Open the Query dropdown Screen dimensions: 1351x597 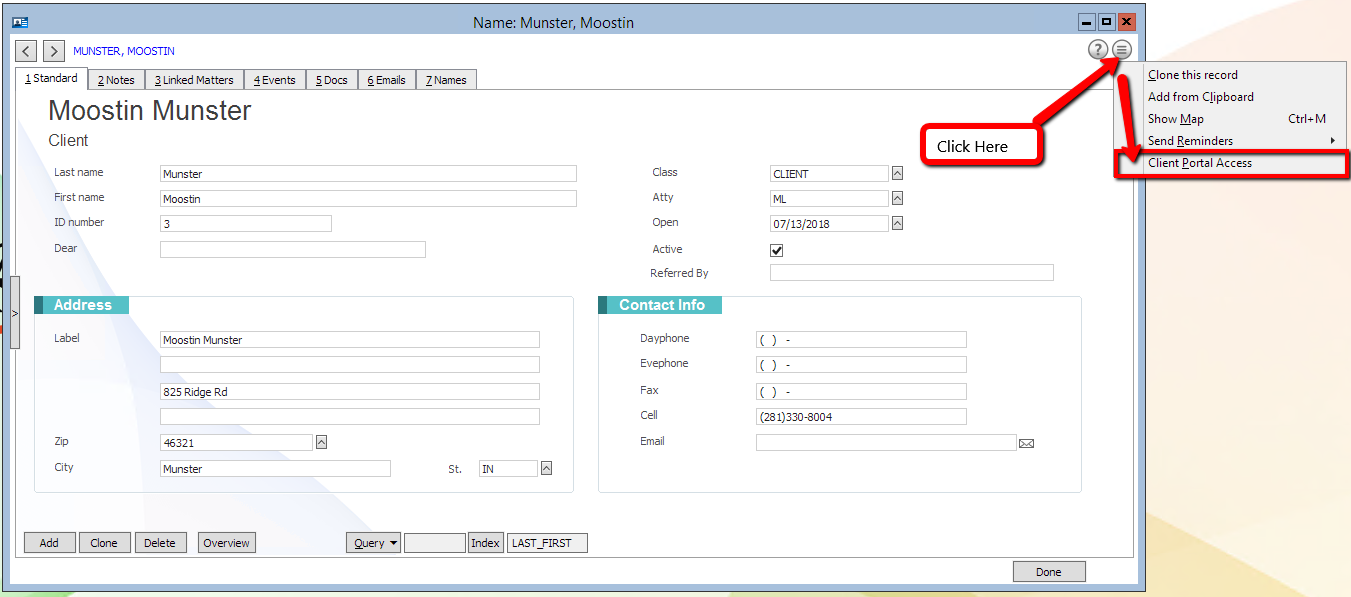tap(372, 542)
